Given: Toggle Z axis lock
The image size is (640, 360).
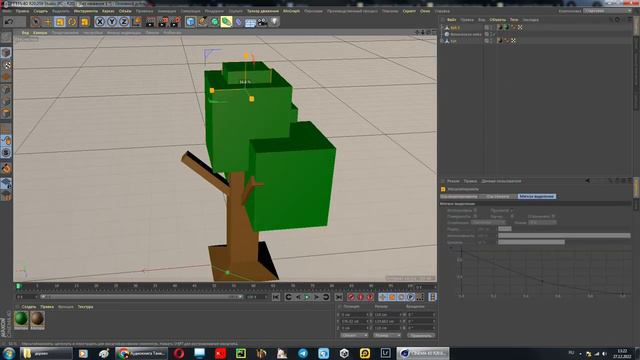Looking at the screenshot, I should tap(124, 22).
